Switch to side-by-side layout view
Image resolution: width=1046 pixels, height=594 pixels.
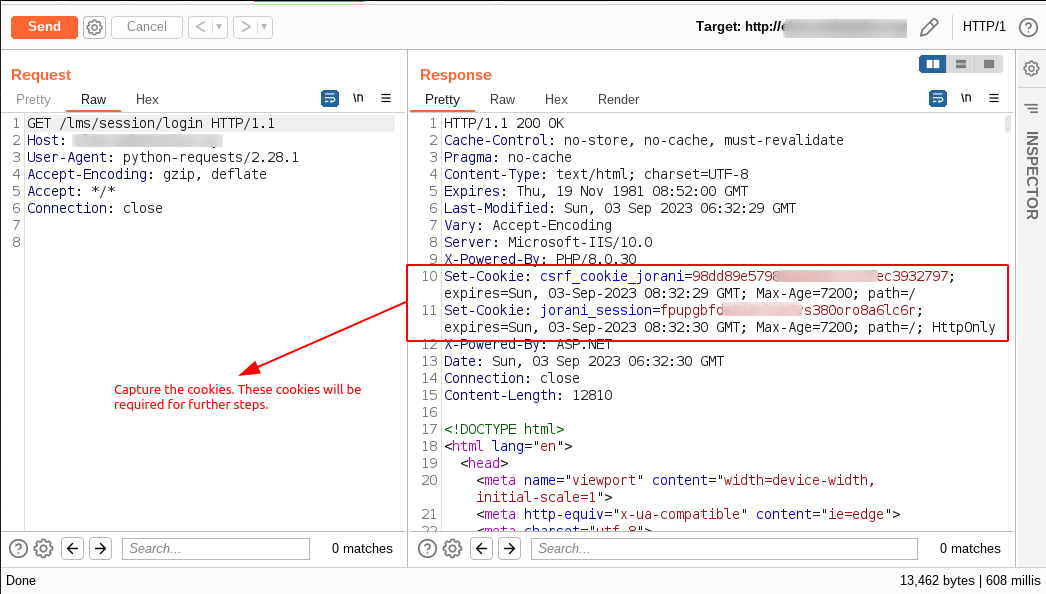[933, 64]
